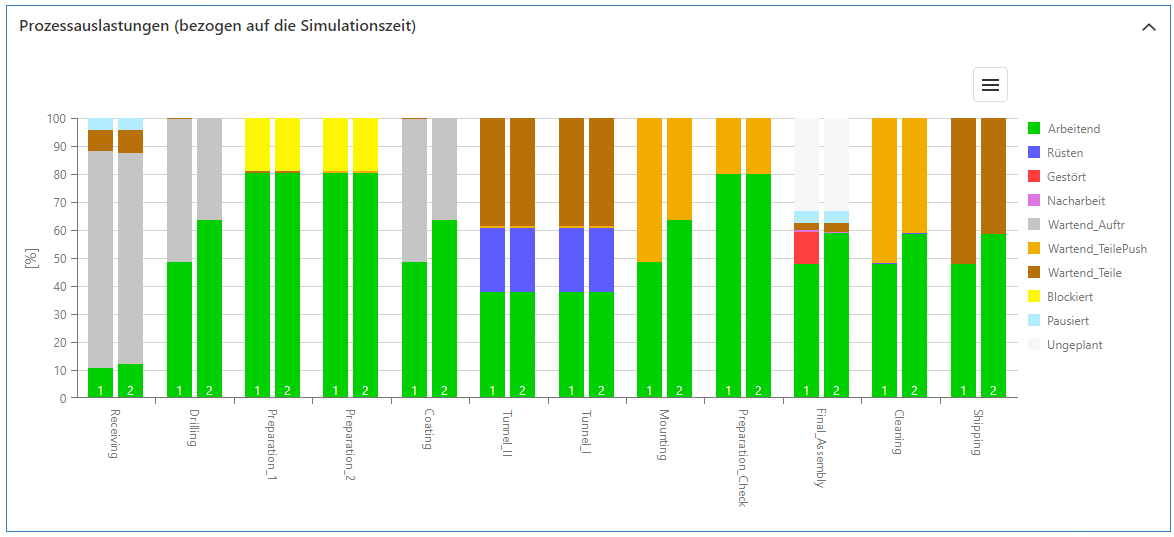Image resolution: width=1174 pixels, height=537 pixels.
Task: Click the Prozessauslastungen panel title
Action: [x=218, y=26]
